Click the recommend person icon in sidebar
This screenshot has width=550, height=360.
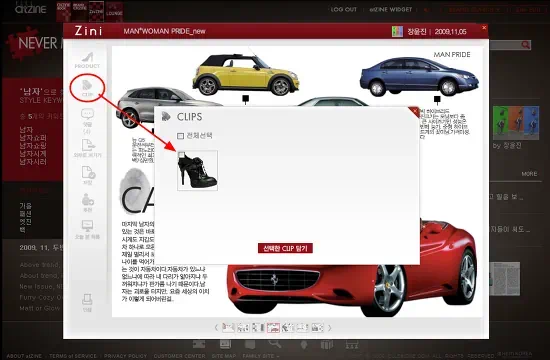(88, 202)
